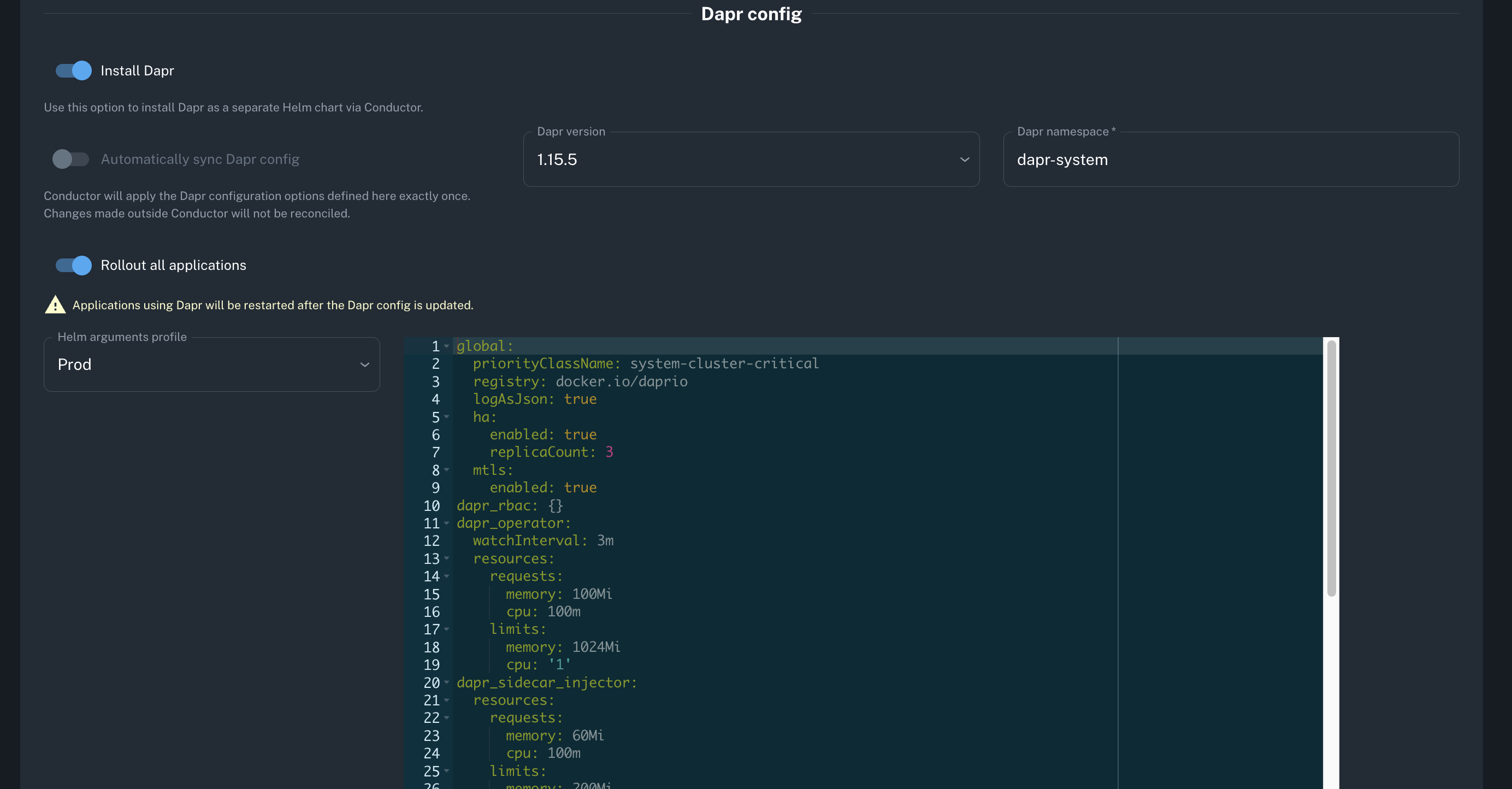1512x789 pixels.
Task: Click "cpu: '1'" on line 19
Action: (x=538, y=664)
